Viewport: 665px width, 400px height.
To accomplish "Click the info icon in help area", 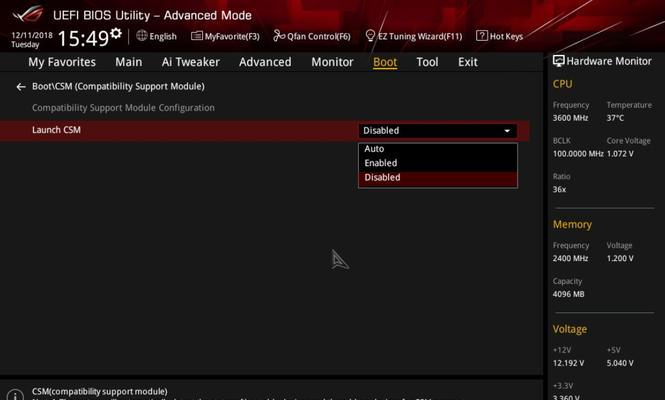I will coord(15,395).
